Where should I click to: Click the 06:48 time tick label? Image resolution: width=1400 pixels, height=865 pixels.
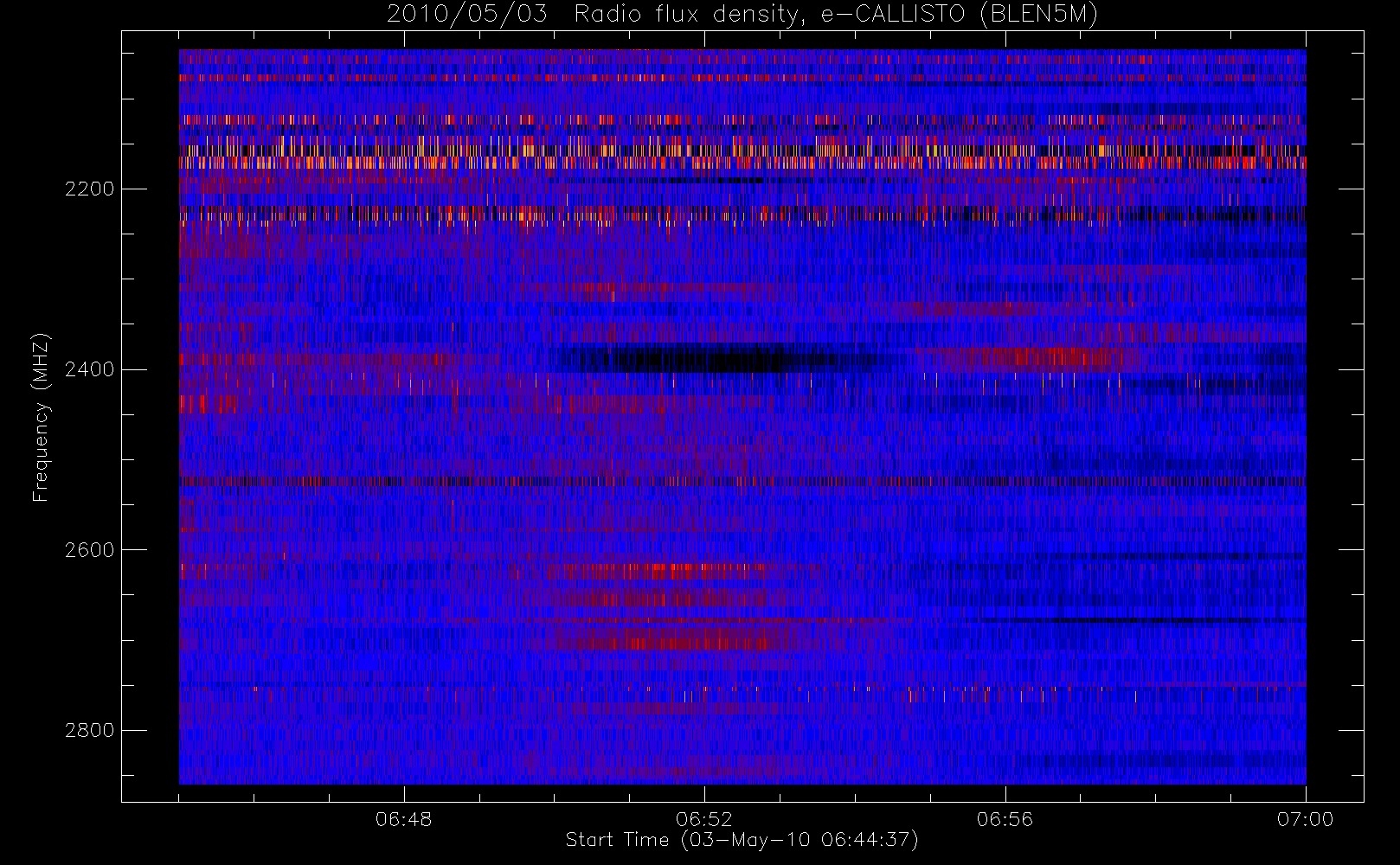pyautogui.click(x=404, y=819)
